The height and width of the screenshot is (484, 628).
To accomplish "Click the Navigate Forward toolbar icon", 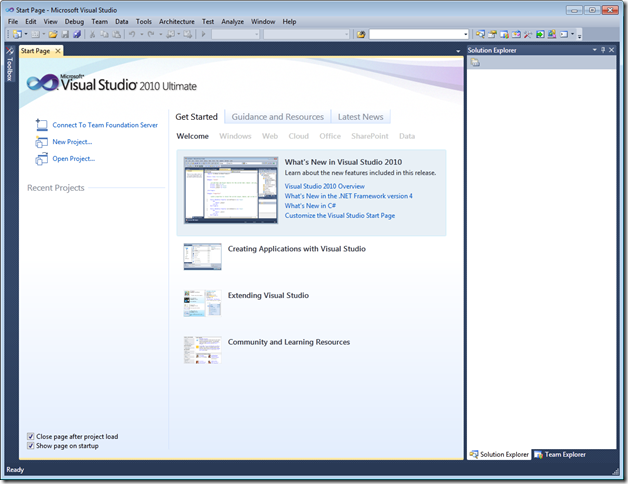I will point(187,34).
